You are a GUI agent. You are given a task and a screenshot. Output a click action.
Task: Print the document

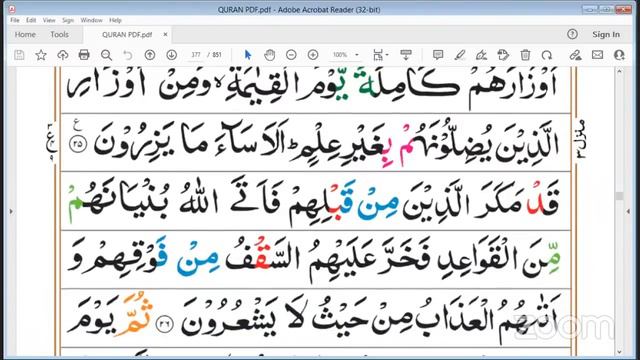pos(84,55)
